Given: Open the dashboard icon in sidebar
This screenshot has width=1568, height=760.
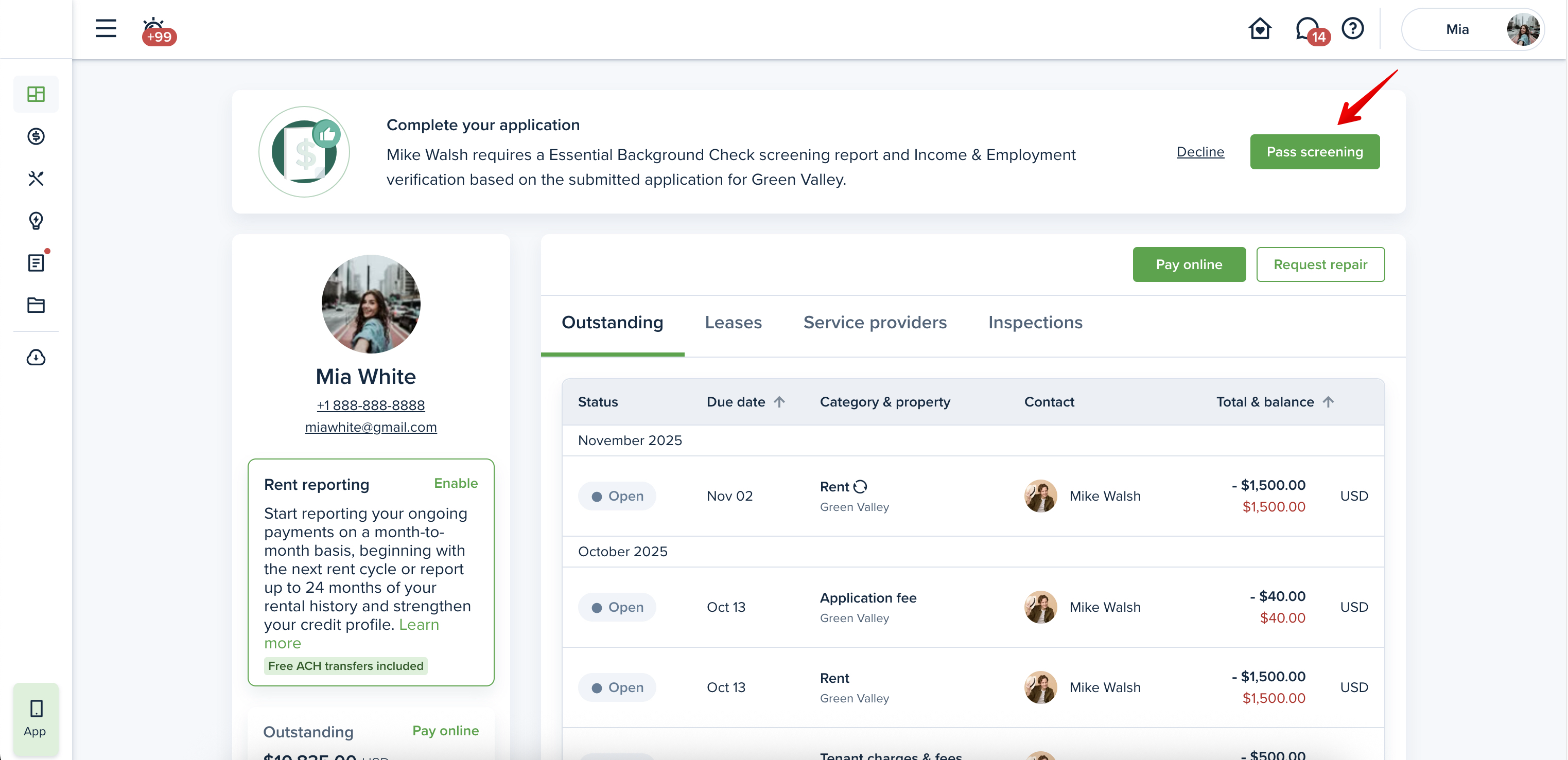Looking at the screenshot, I should coord(36,94).
